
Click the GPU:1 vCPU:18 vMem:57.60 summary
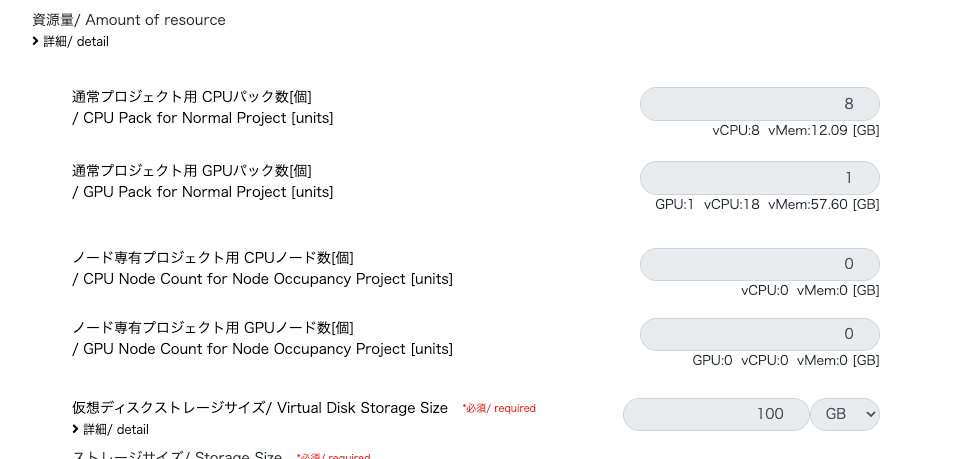[x=767, y=204]
